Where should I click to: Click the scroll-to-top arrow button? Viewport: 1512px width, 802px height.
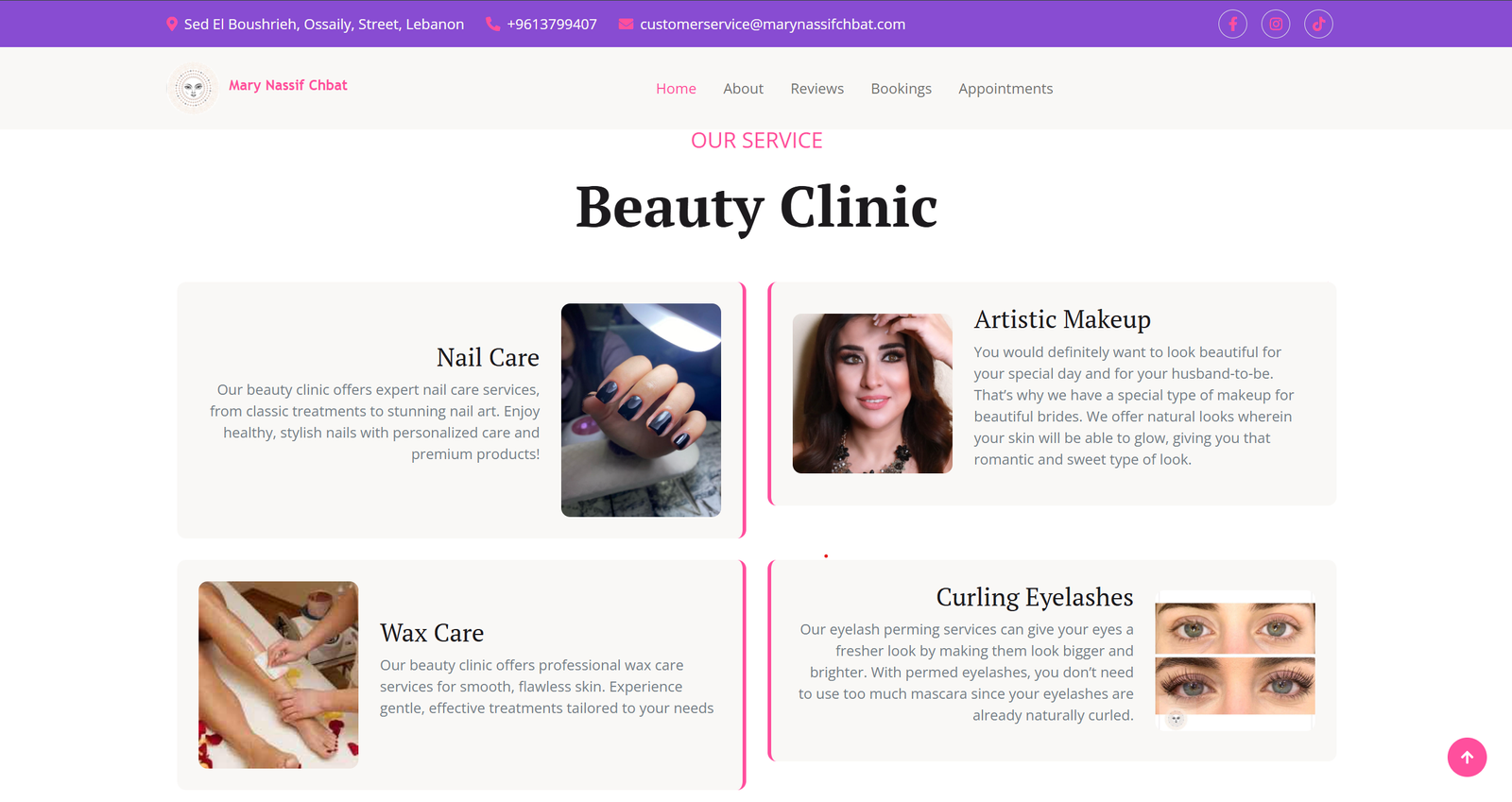point(1467,757)
